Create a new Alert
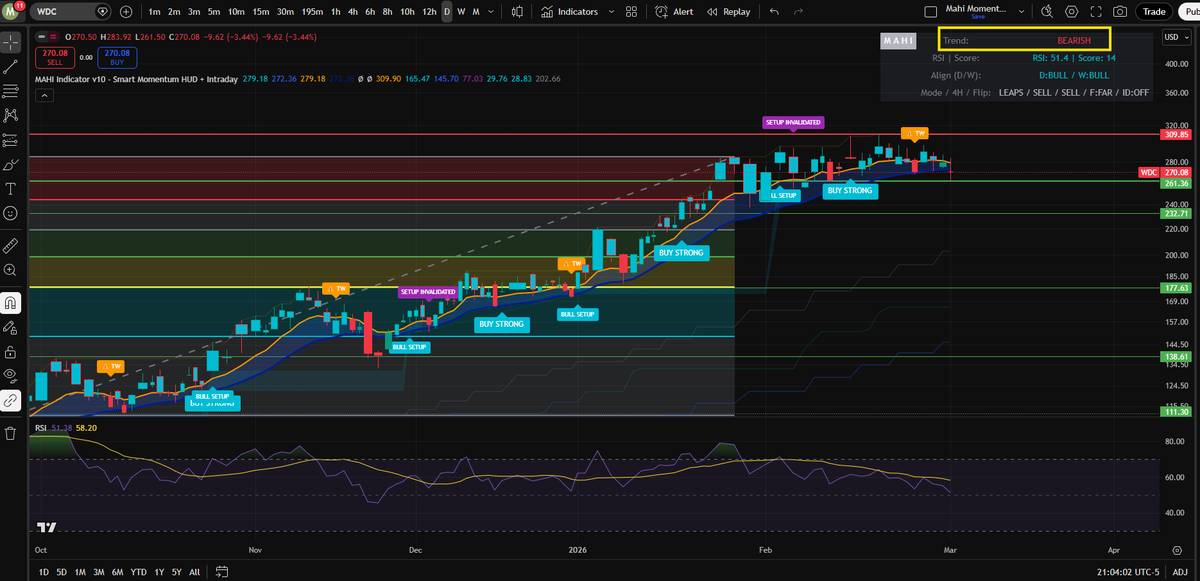This screenshot has height=581, width=1200. point(674,12)
